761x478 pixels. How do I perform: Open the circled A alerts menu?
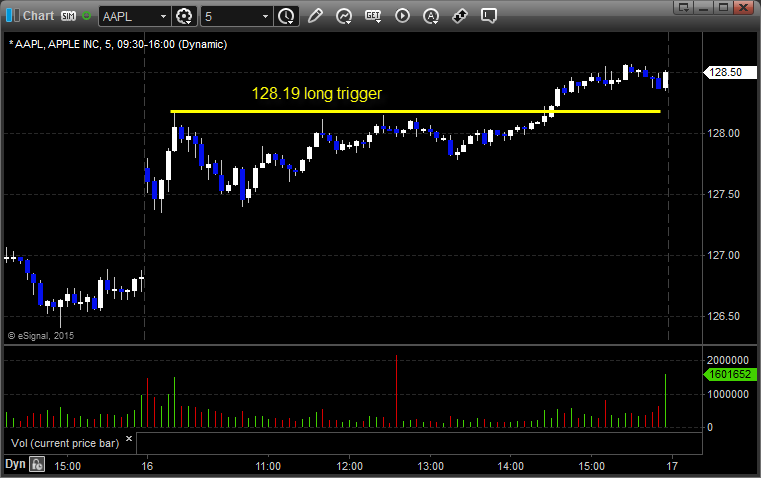tap(430, 16)
